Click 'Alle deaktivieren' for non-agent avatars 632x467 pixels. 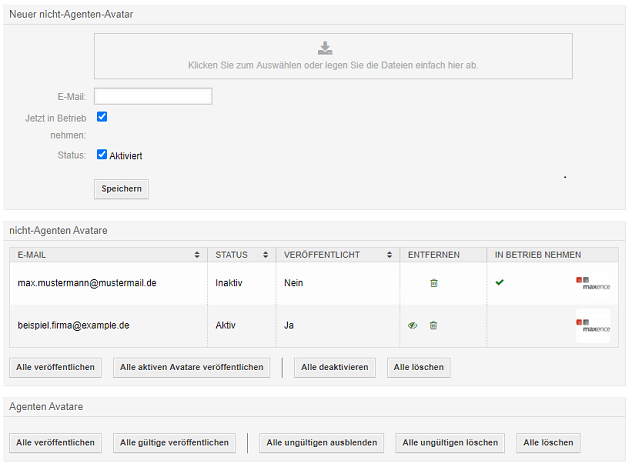tap(335, 367)
